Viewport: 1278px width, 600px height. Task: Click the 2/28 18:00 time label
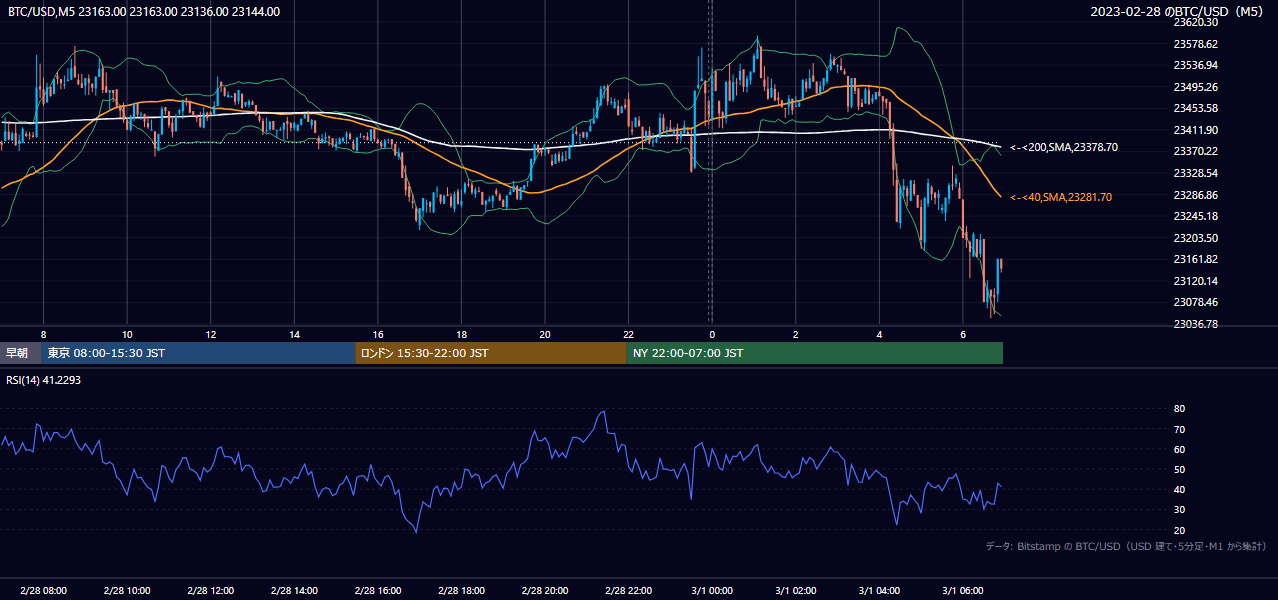coord(461,591)
